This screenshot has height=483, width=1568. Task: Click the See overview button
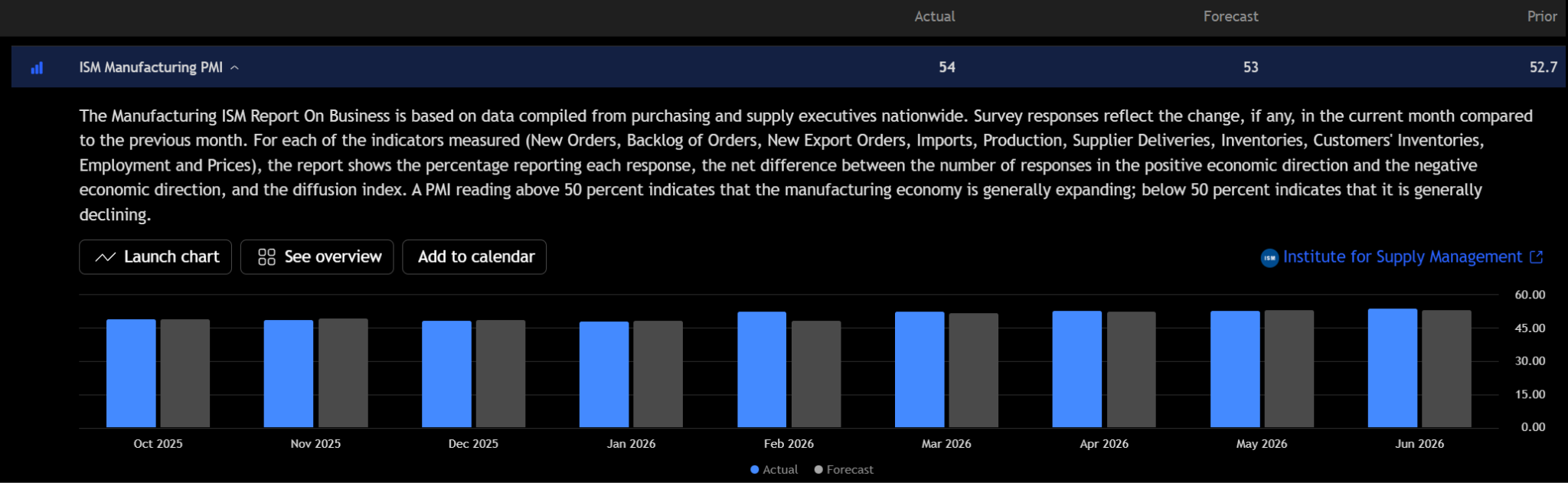pos(317,257)
